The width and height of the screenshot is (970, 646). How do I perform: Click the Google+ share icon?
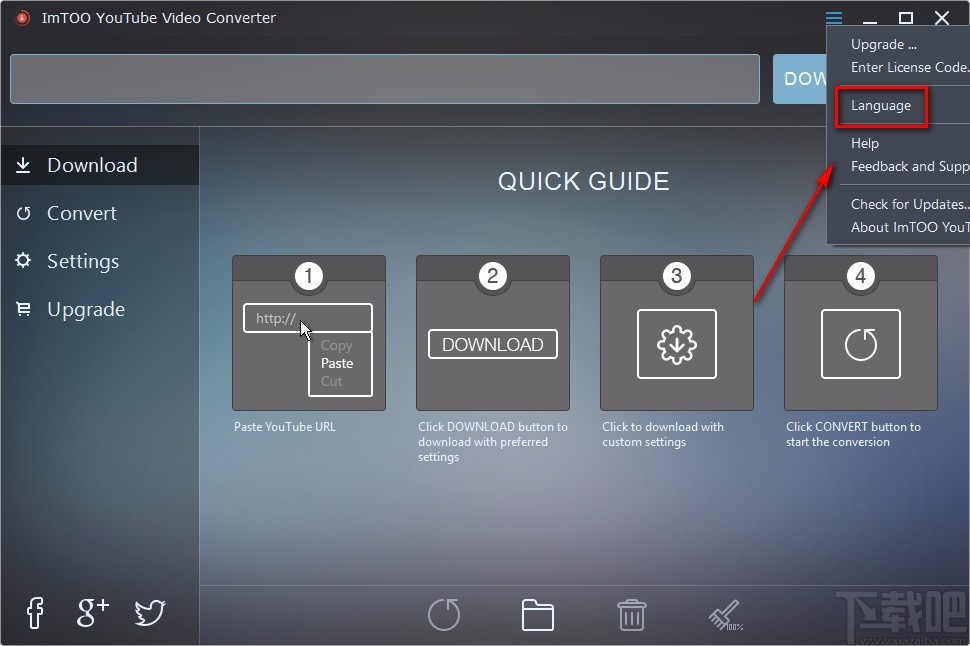point(91,613)
